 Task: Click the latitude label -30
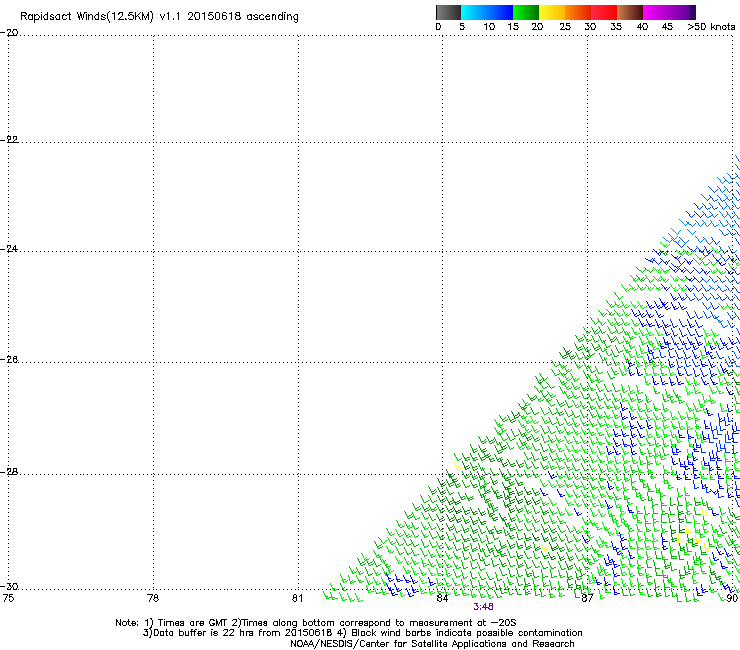coord(10,587)
